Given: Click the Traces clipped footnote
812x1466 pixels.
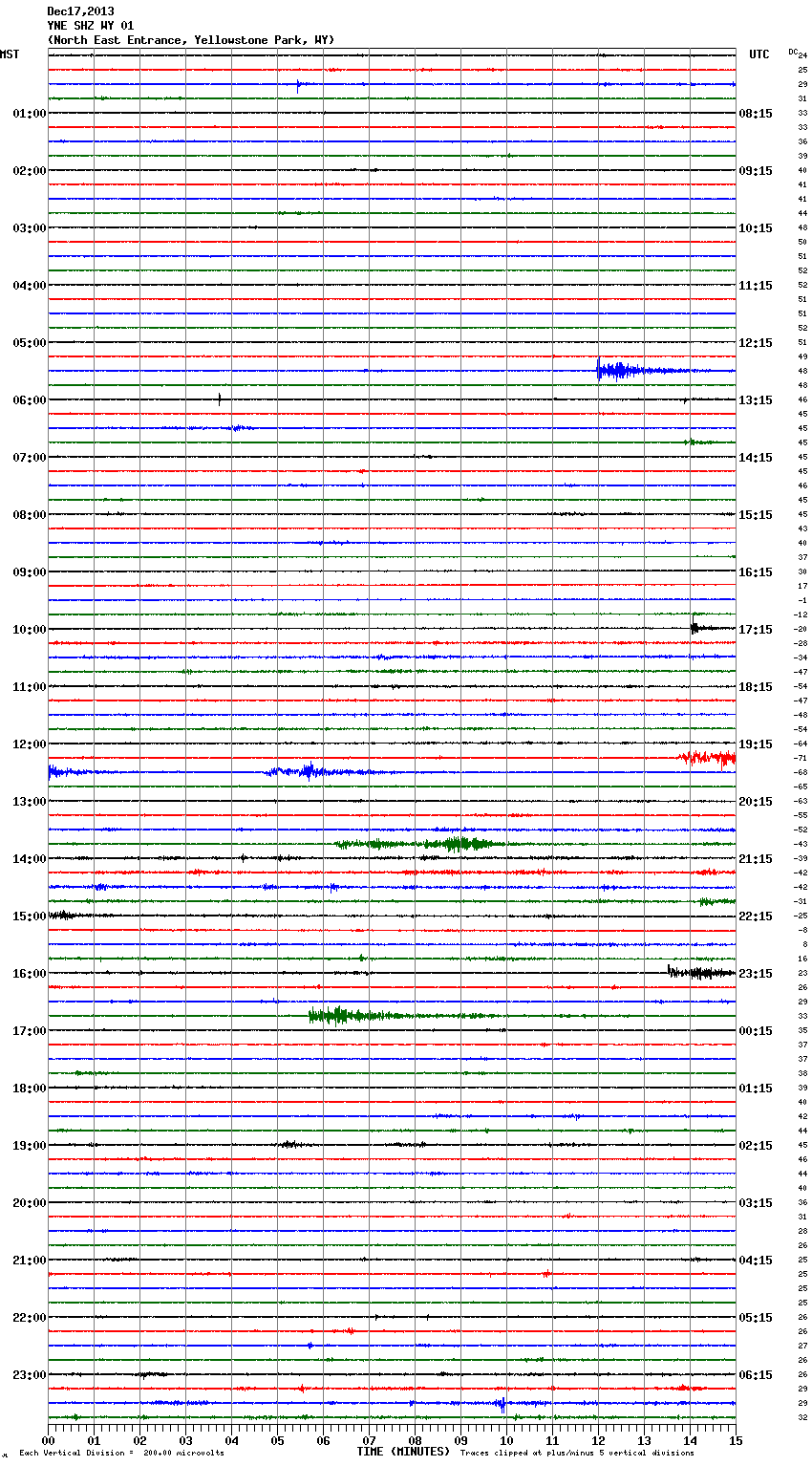Looking at the screenshot, I should pos(577,1453).
